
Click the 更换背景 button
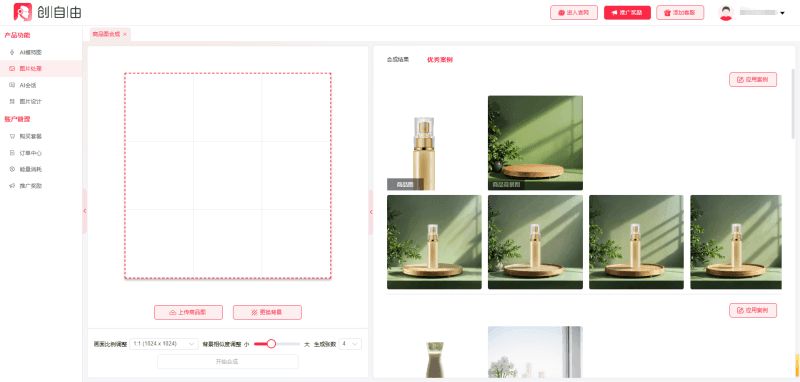point(267,312)
